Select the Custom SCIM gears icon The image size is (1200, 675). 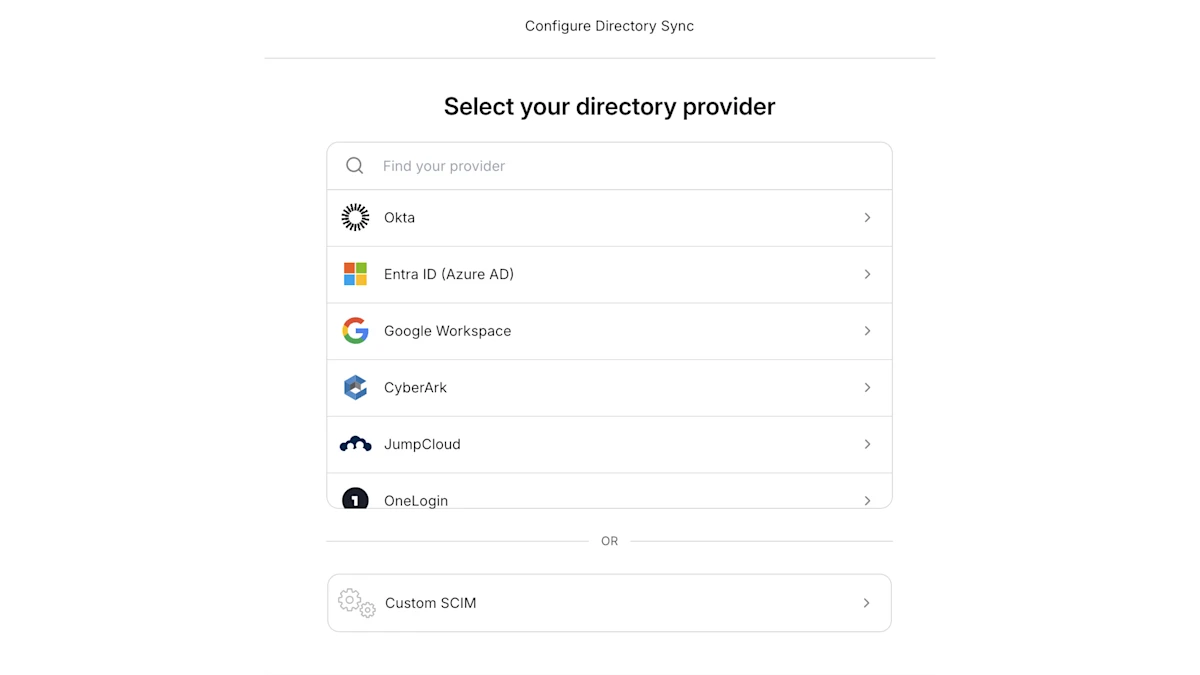coord(355,602)
